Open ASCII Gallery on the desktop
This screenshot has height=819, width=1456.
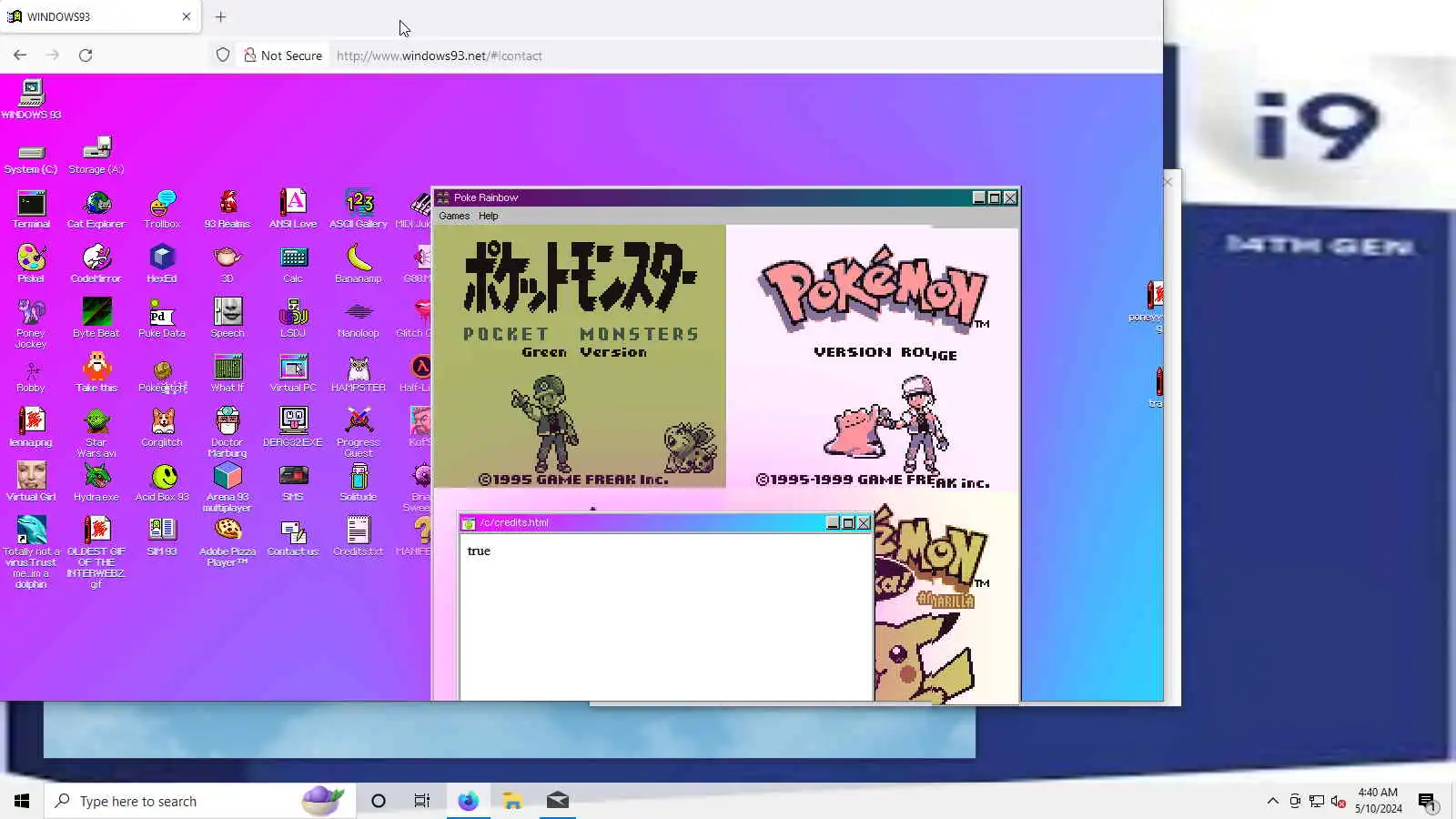click(359, 209)
